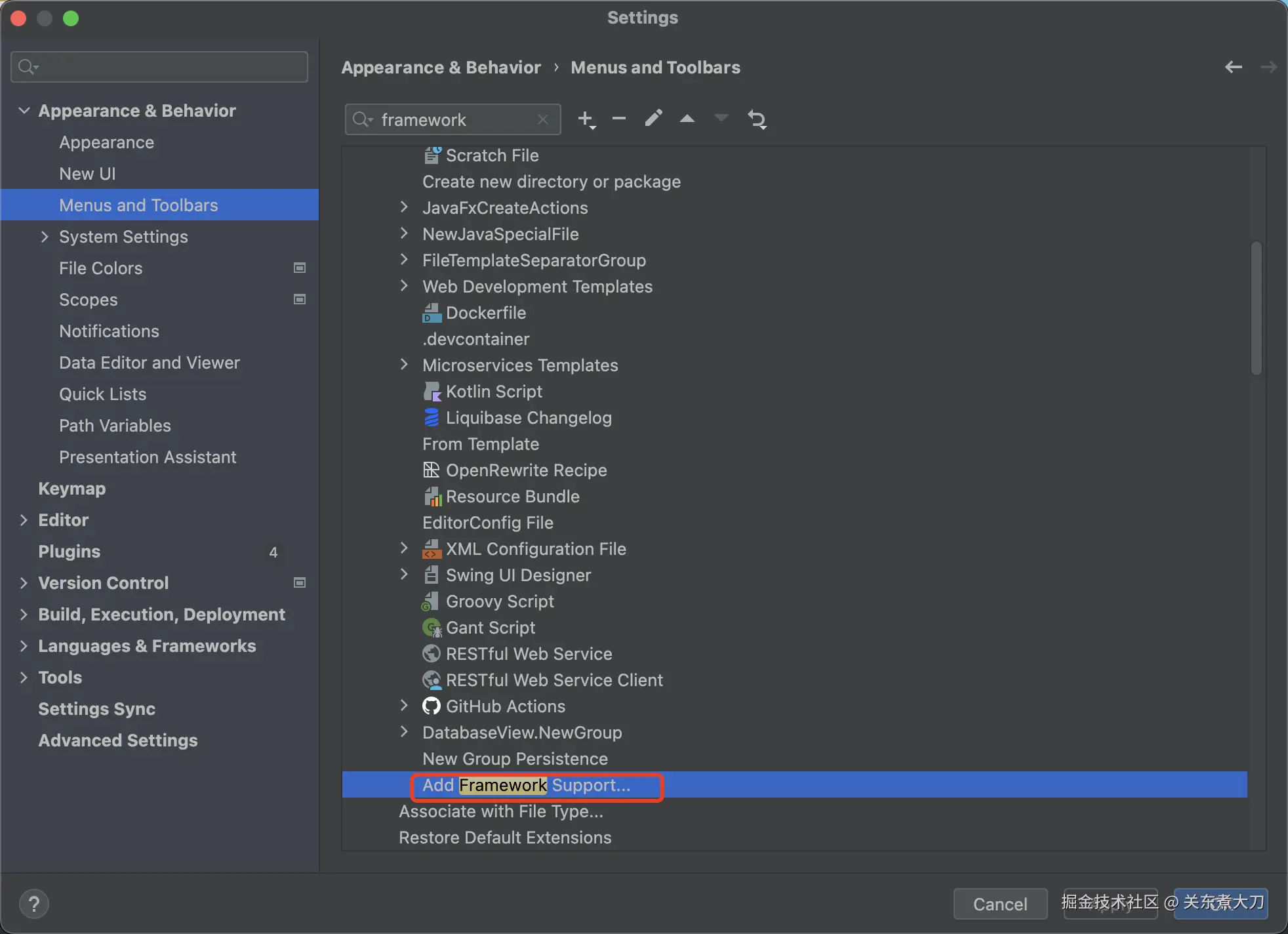Focus the settings search field

coord(159,67)
